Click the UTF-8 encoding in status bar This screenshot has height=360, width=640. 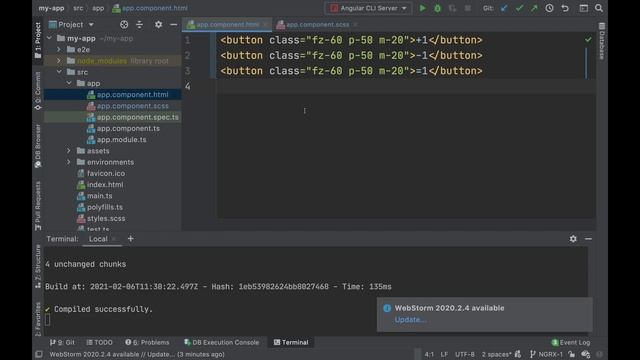(465, 354)
